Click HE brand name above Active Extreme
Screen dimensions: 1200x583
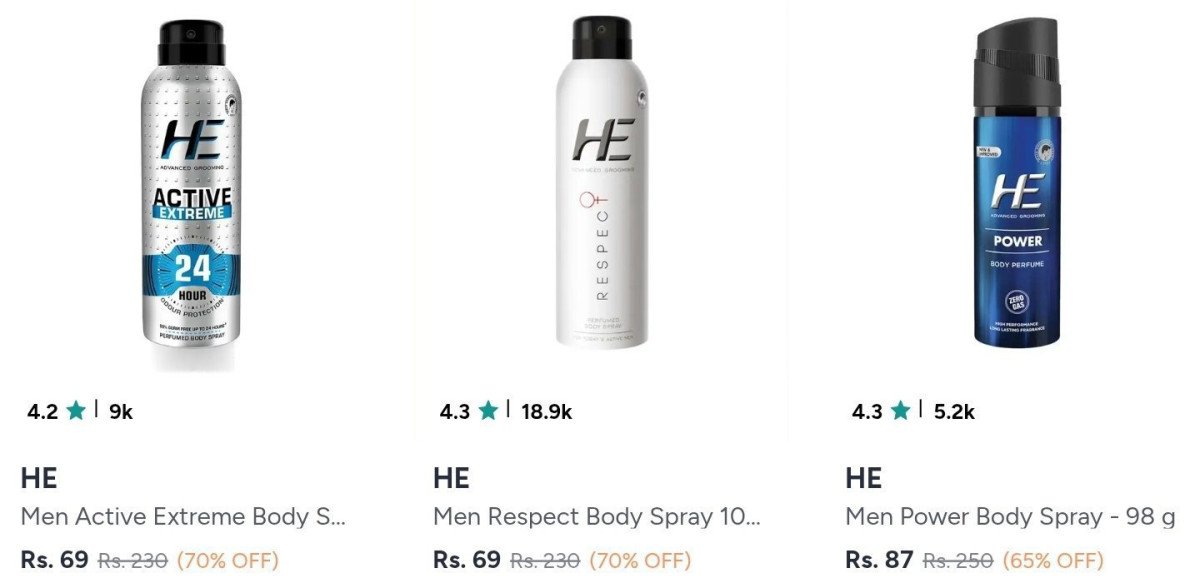click(x=39, y=478)
